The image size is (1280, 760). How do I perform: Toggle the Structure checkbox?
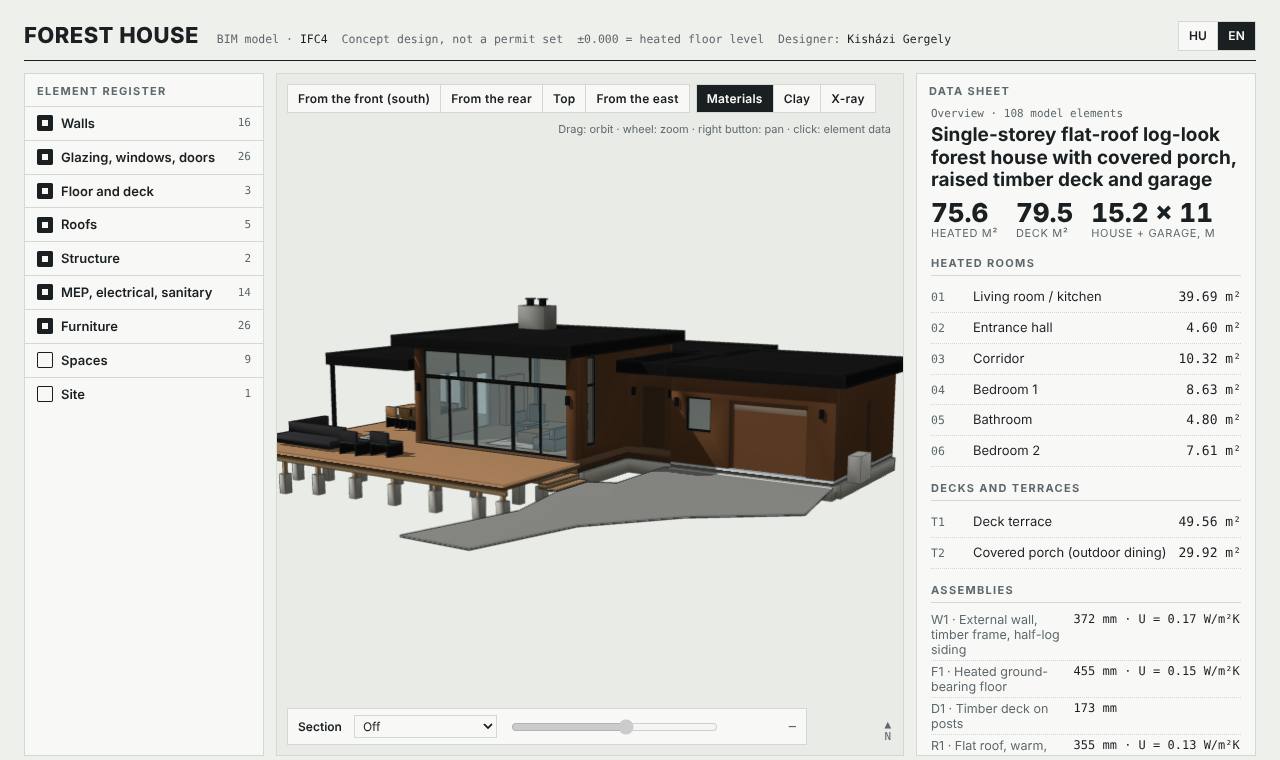(x=45, y=259)
